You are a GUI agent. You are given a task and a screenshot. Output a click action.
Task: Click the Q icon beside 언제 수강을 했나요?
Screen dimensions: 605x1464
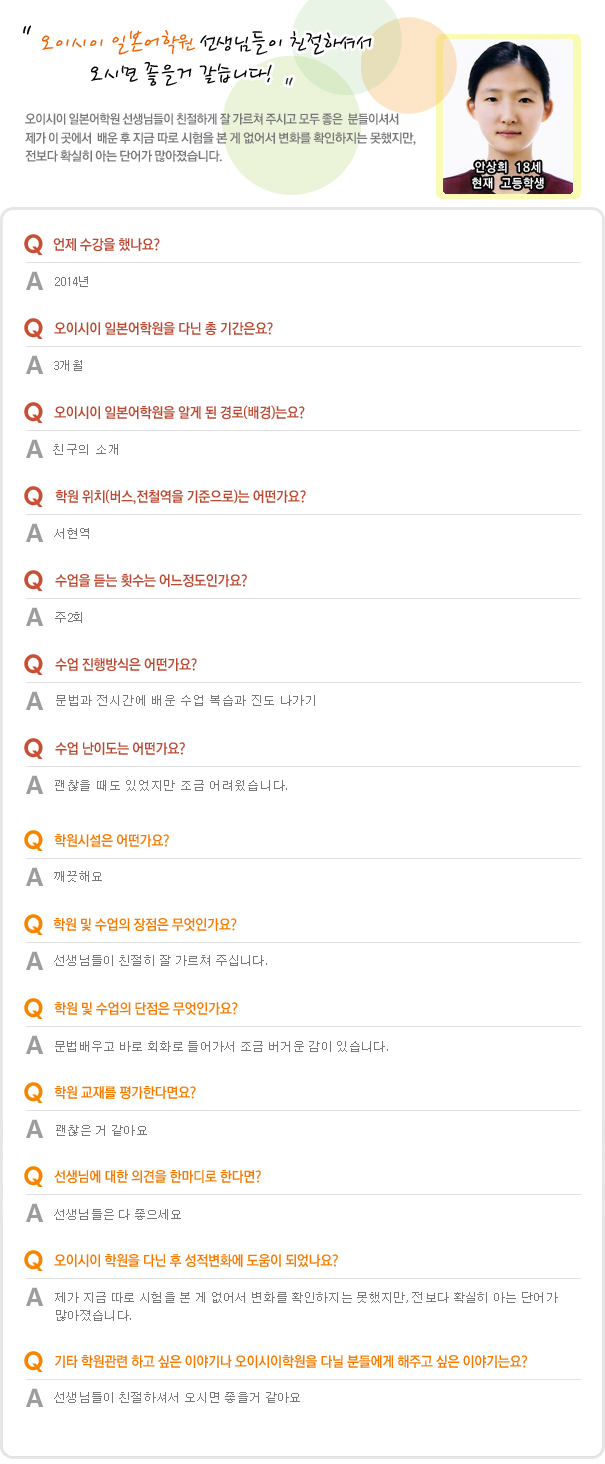pos(33,244)
